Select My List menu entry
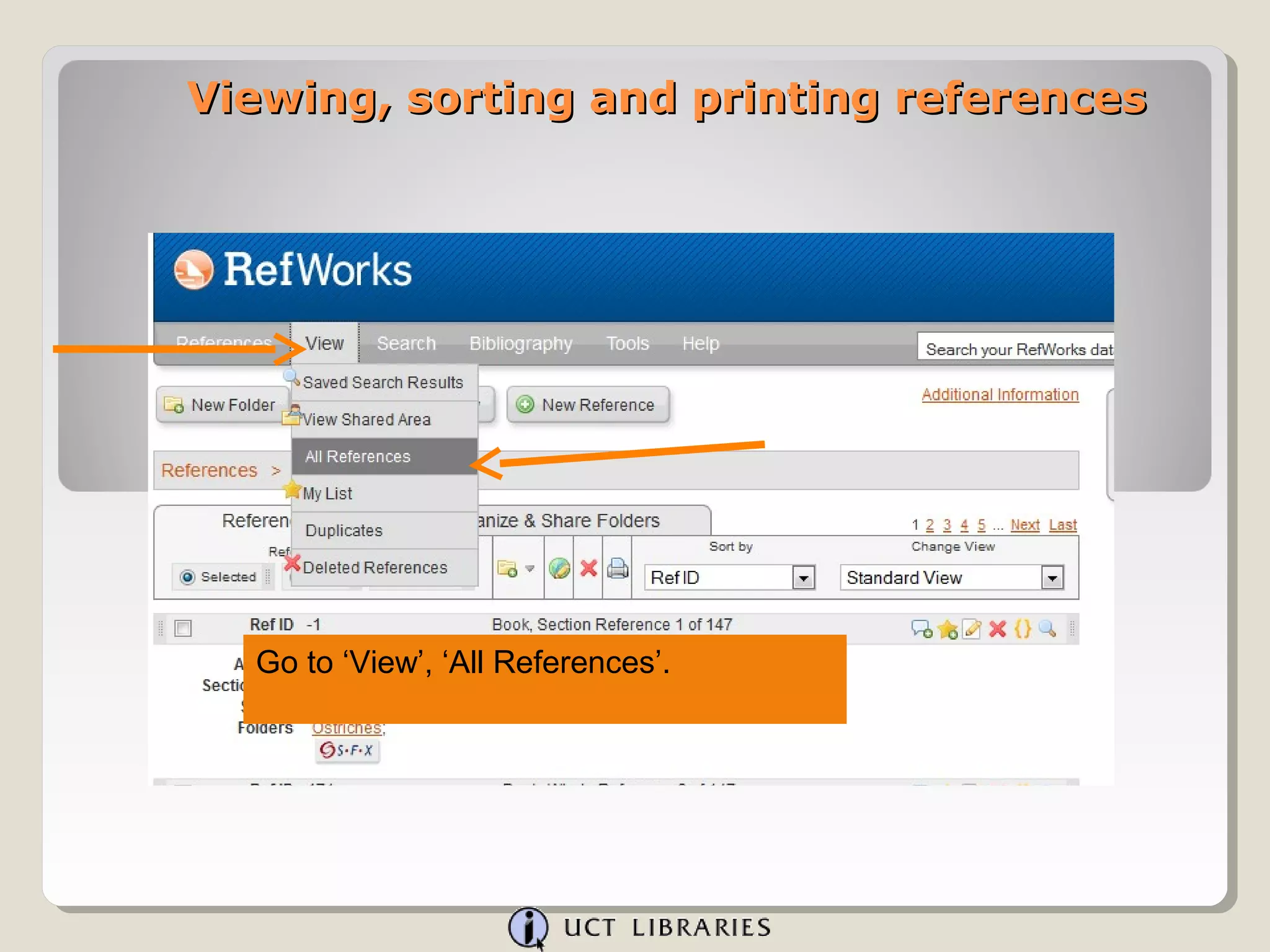 pos(384,493)
